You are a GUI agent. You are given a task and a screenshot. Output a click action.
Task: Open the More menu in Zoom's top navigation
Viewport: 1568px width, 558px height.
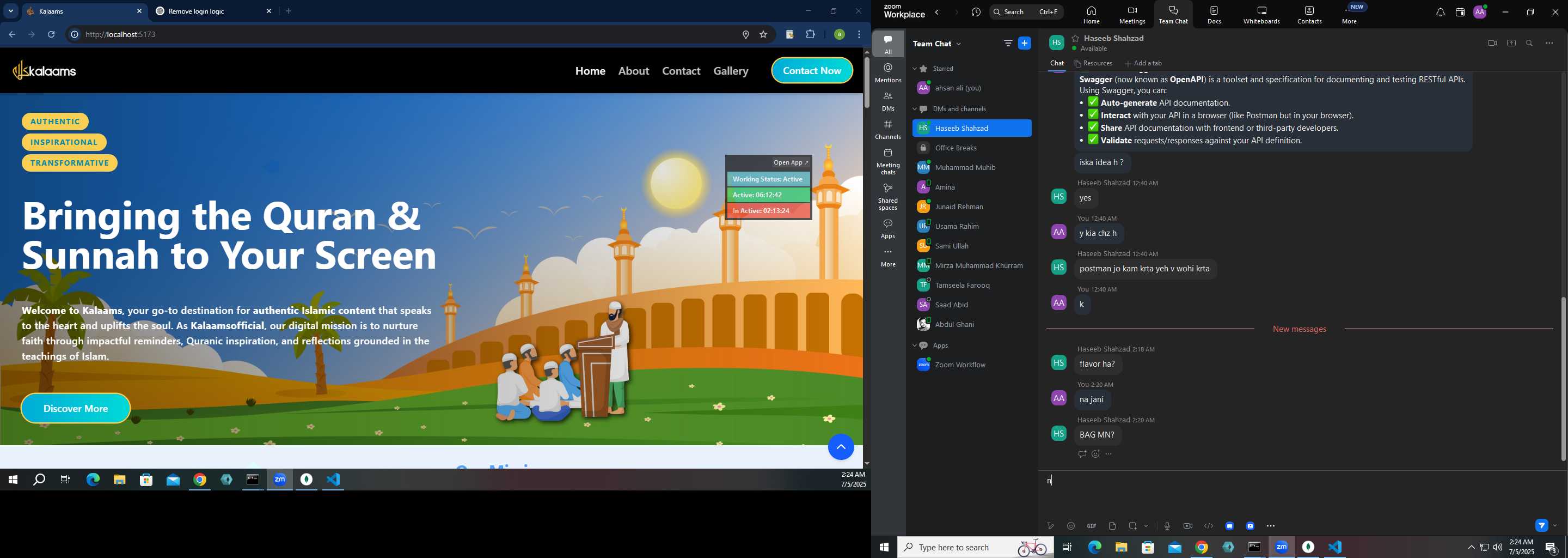[1350, 15]
